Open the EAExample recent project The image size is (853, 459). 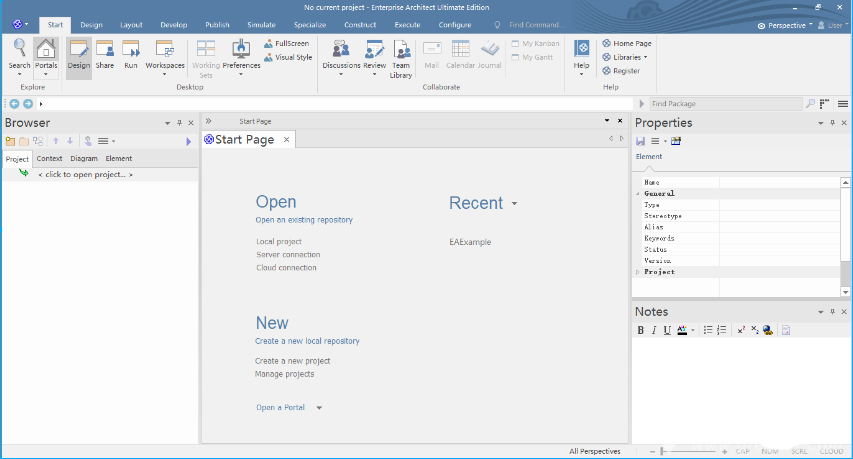pyautogui.click(x=470, y=242)
